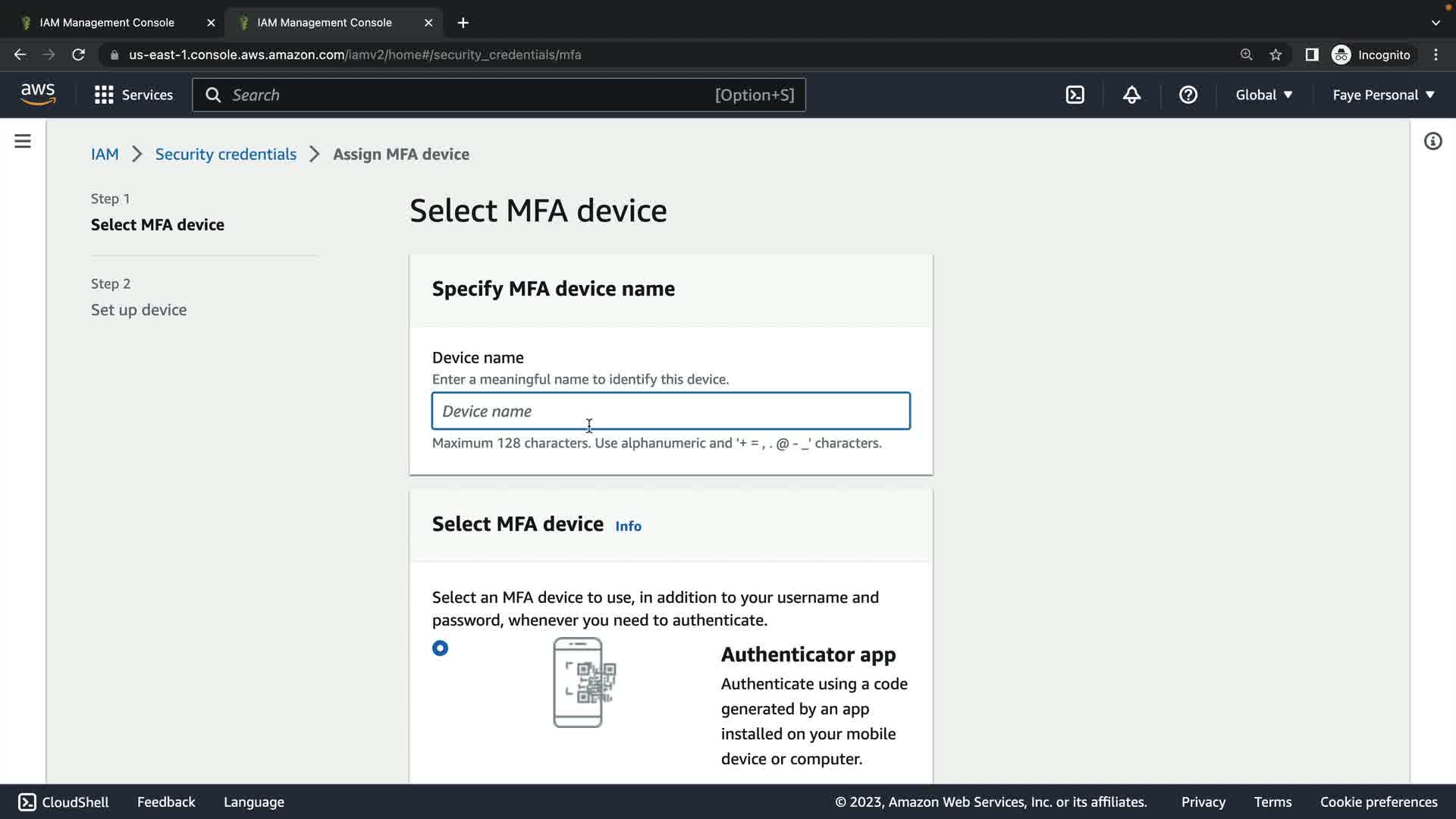Open the help question mark icon

click(1188, 95)
